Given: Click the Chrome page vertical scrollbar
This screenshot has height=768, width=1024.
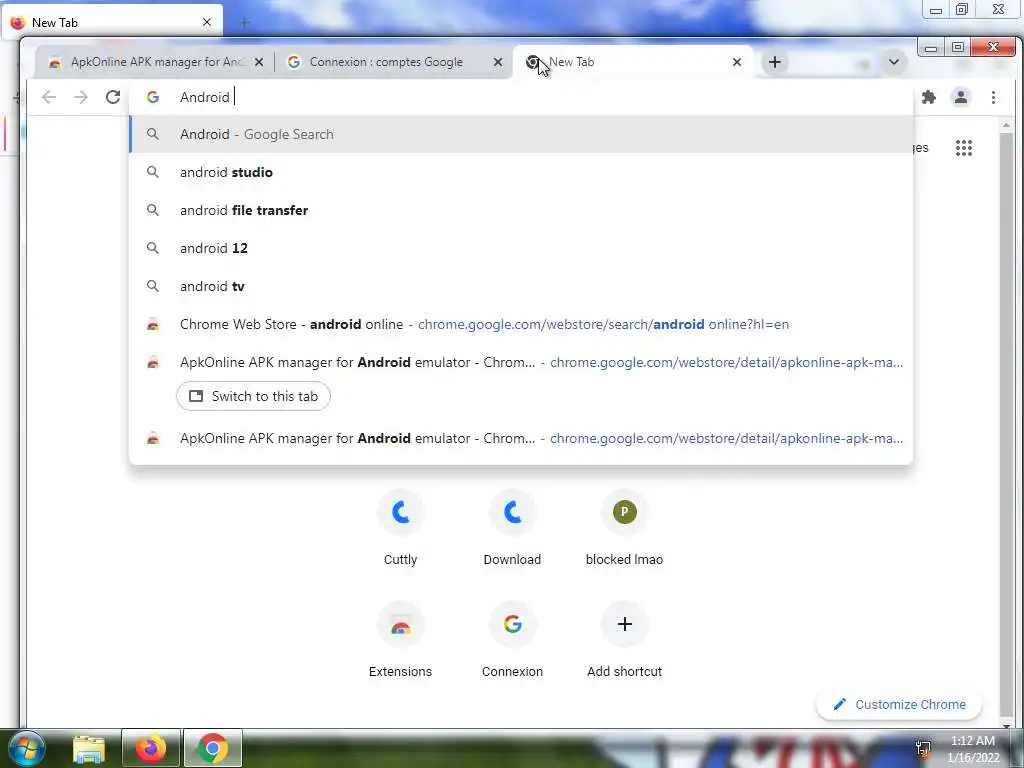Looking at the screenshot, I should [1006, 424].
